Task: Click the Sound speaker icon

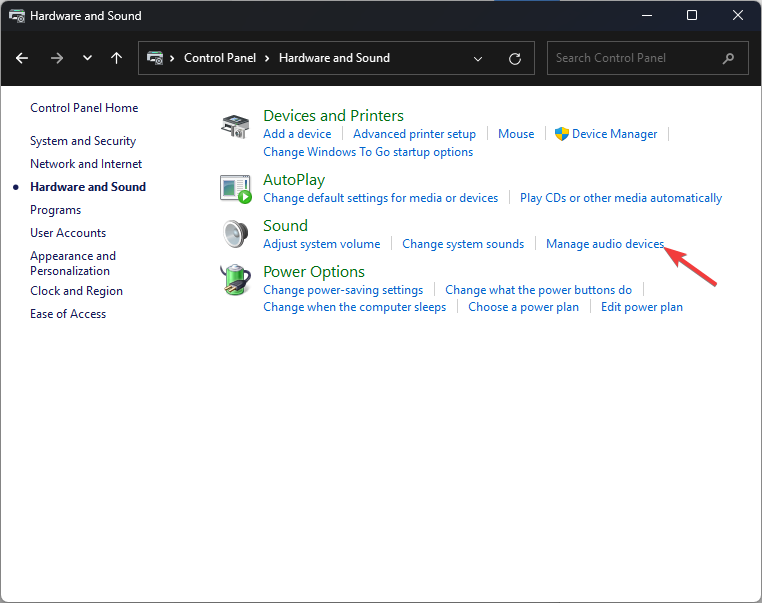Action: pyautogui.click(x=234, y=233)
